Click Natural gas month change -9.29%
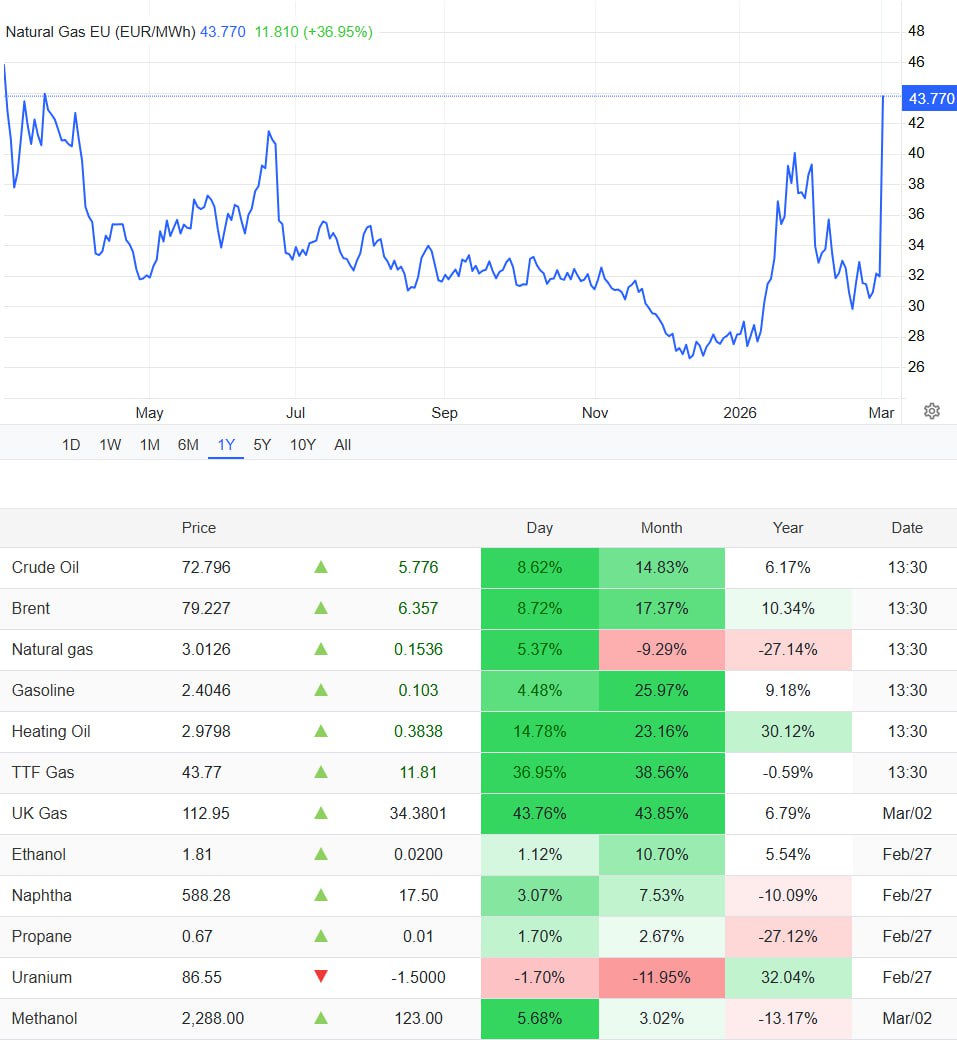 pyautogui.click(x=662, y=649)
